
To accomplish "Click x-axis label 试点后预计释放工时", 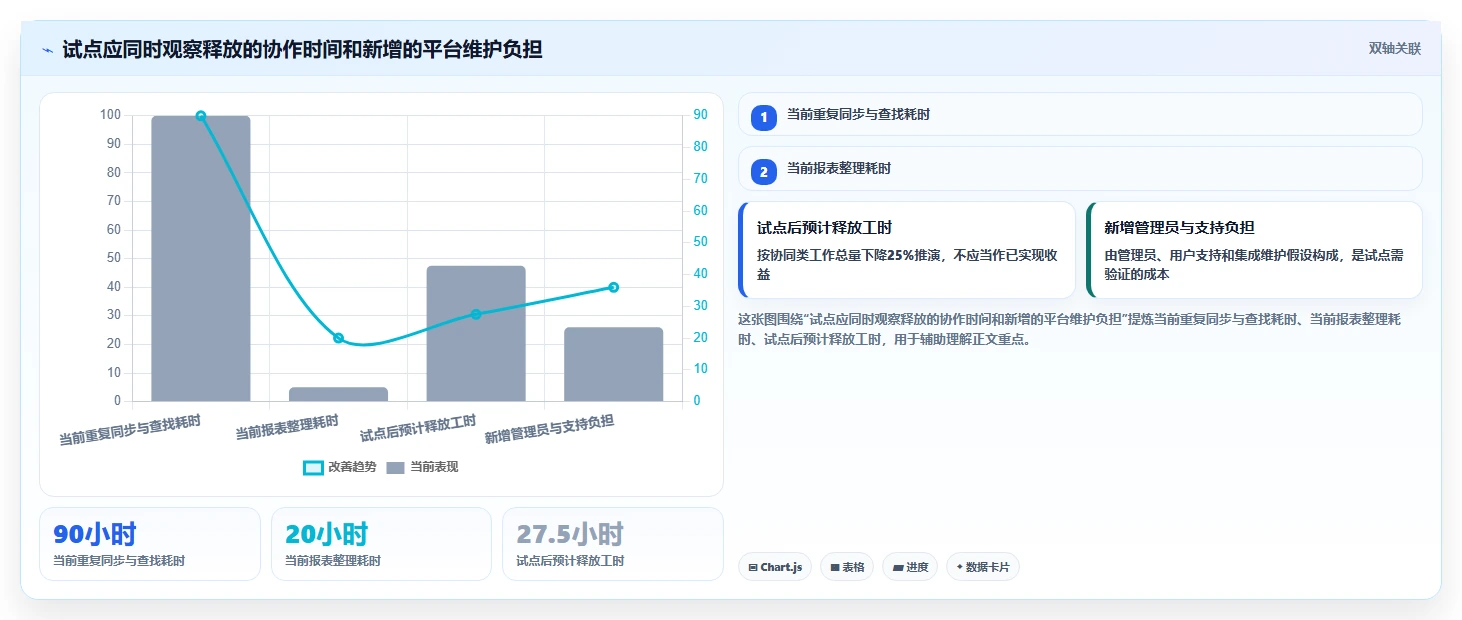I will [418, 428].
